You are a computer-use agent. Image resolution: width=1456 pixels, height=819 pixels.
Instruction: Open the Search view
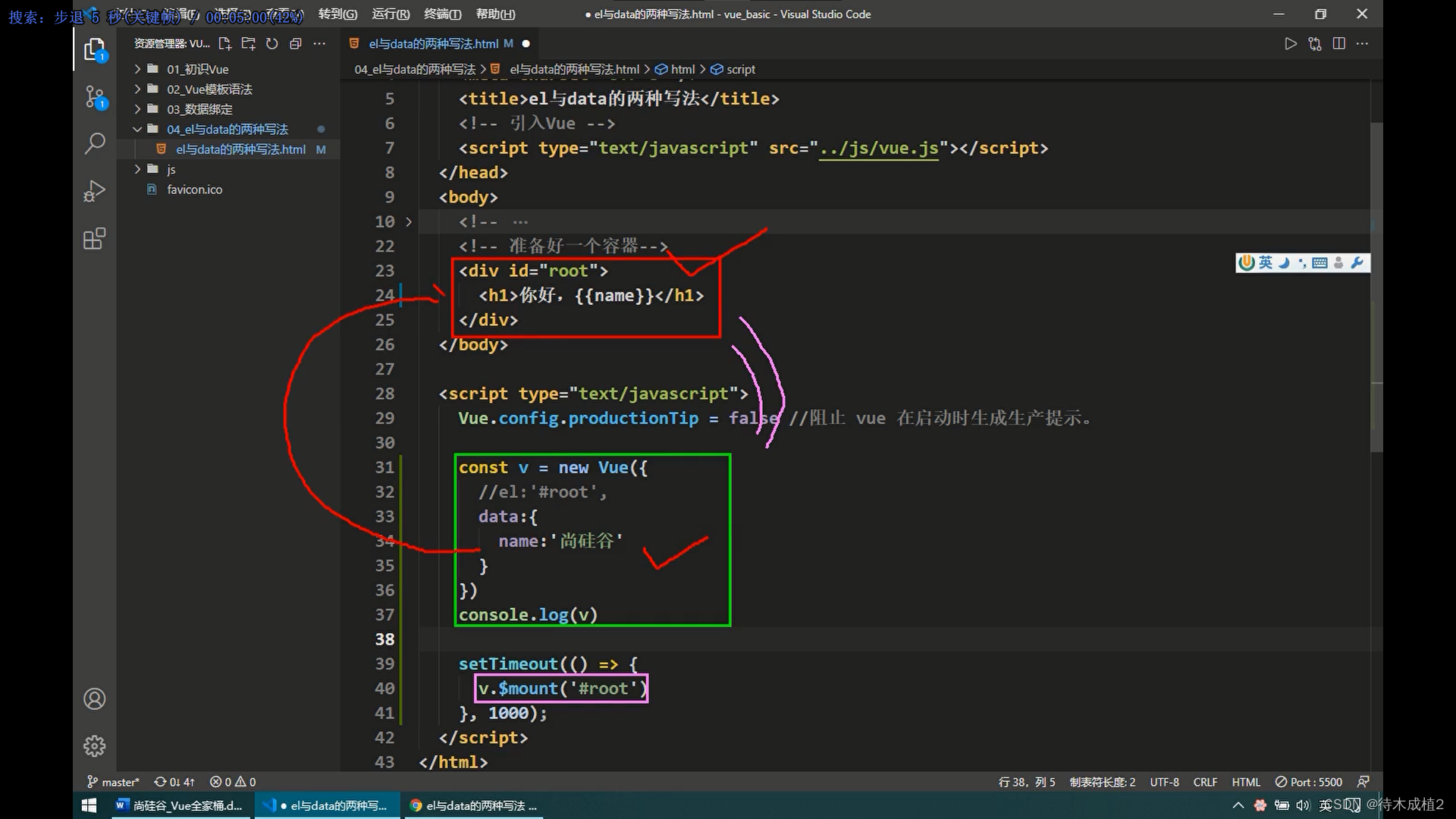point(95,143)
